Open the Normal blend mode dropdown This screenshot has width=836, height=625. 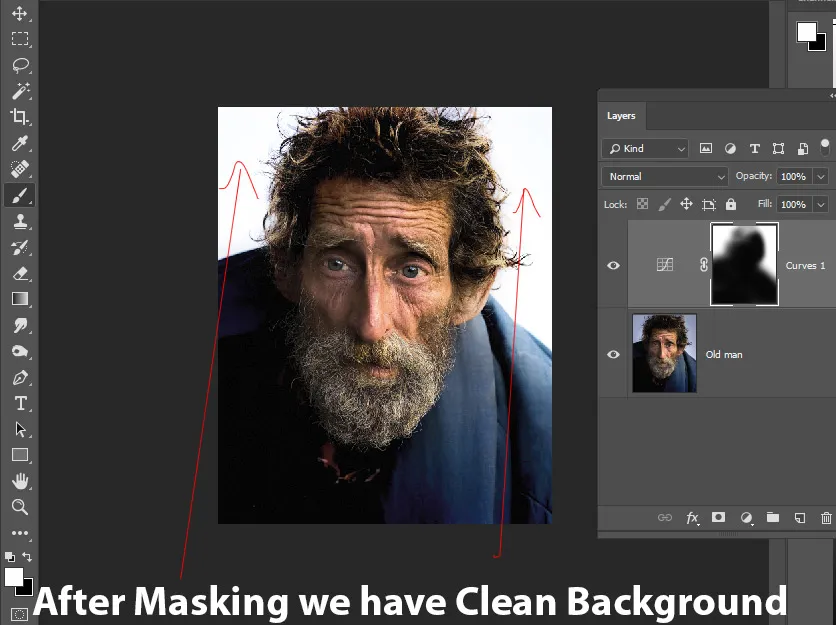click(x=665, y=177)
